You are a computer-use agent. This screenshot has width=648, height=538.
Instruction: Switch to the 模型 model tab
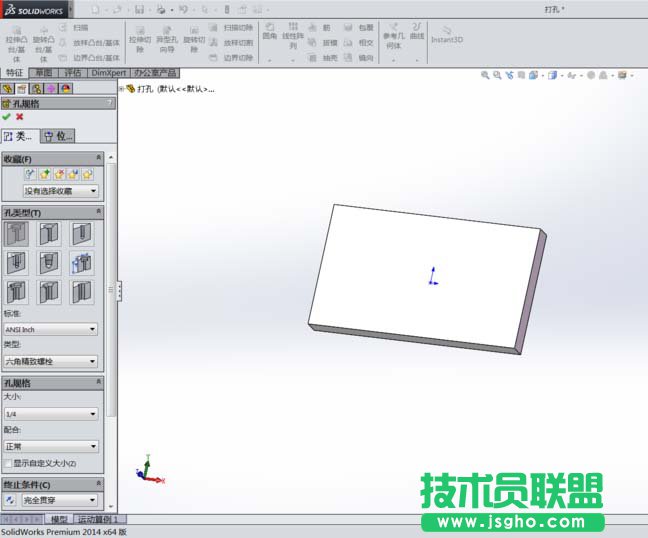point(59,519)
